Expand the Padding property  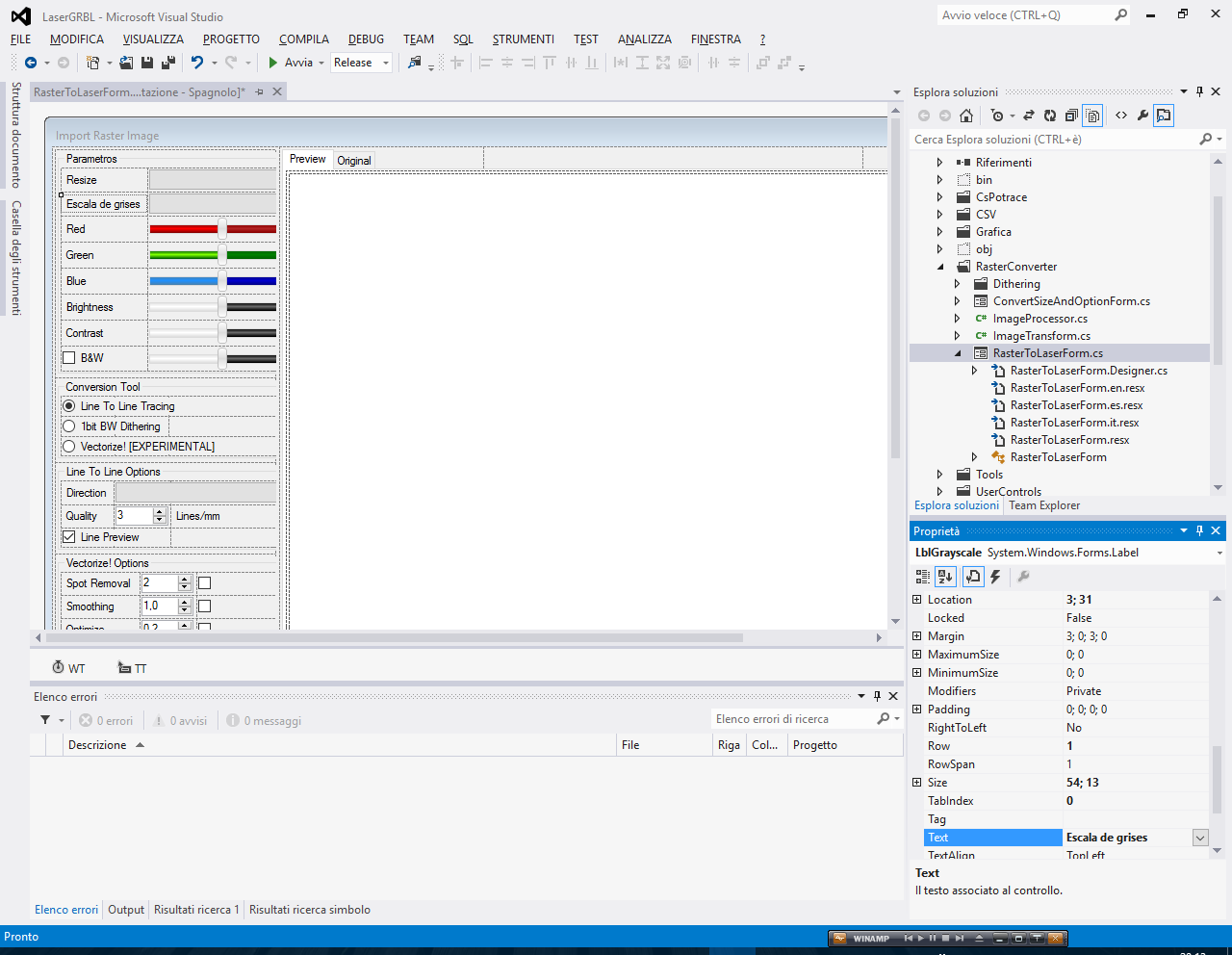pos(917,710)
